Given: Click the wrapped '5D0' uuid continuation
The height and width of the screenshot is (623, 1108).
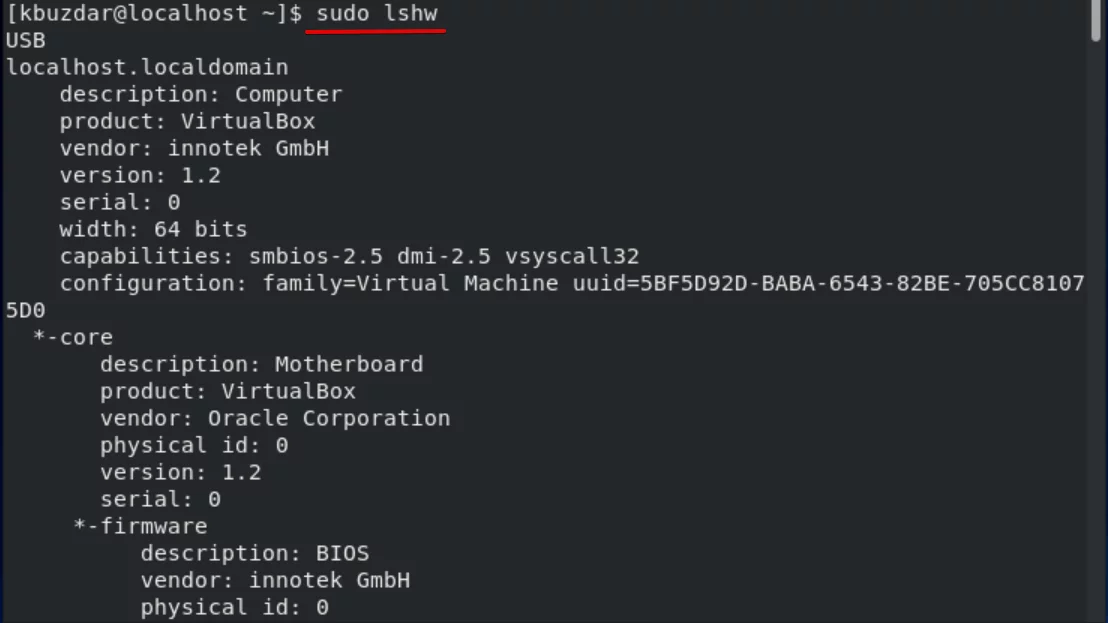Looking at the screenshot, I should coord(25,310).
